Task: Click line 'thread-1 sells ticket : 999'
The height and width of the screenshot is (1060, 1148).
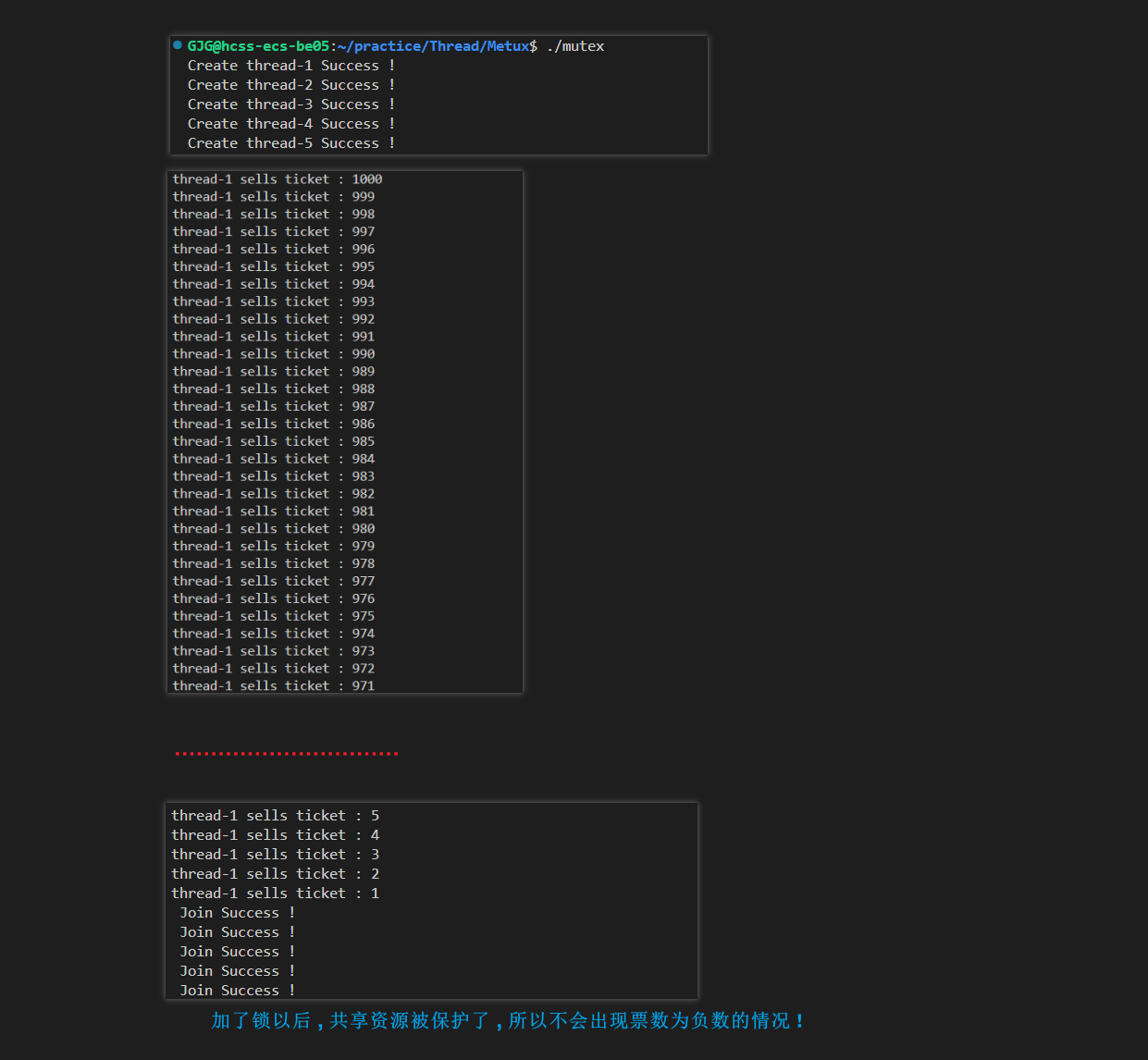Action: tap(274, 197)
